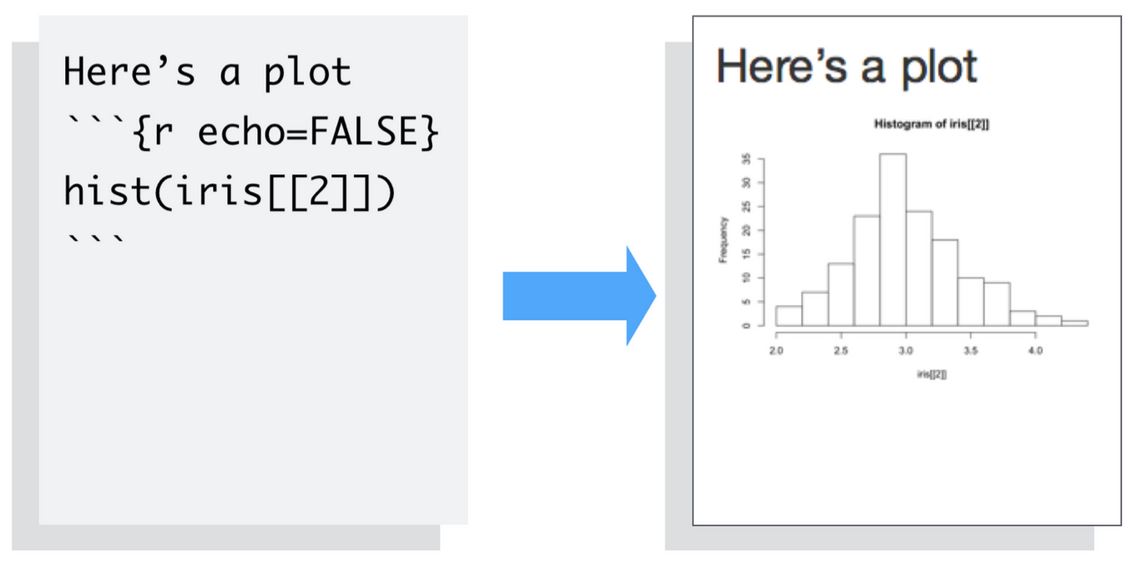Click the 3.5 tick label on x-axis
1134x567 pixels.
(971, 351)
